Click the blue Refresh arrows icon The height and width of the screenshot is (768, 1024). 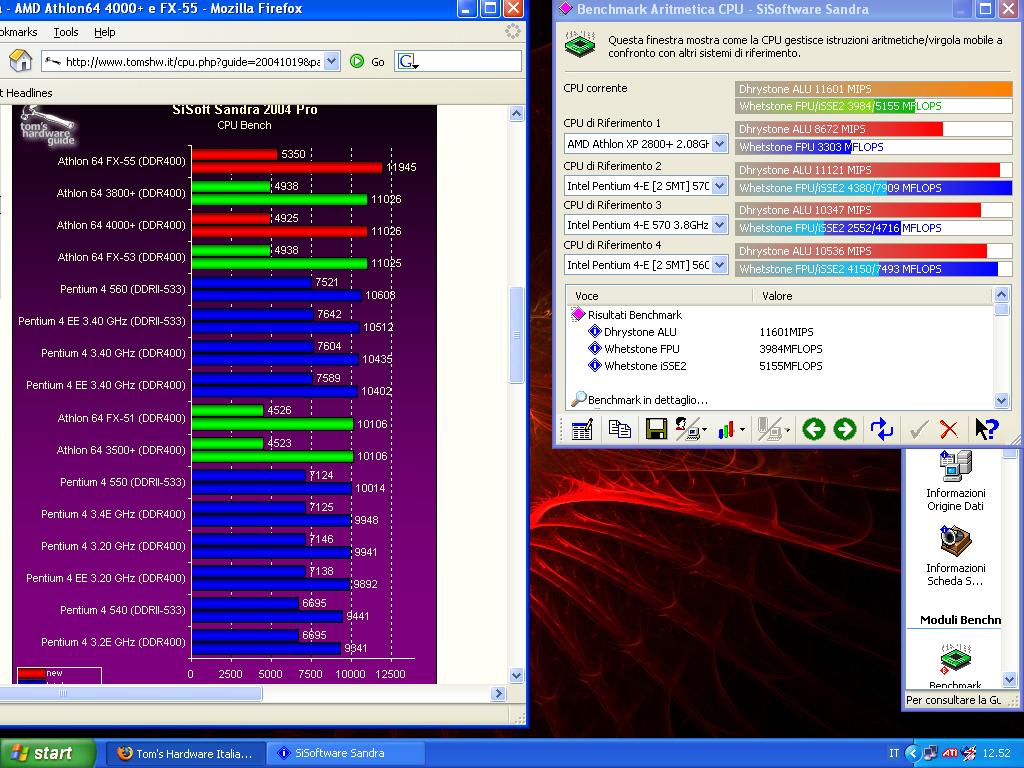882,429
